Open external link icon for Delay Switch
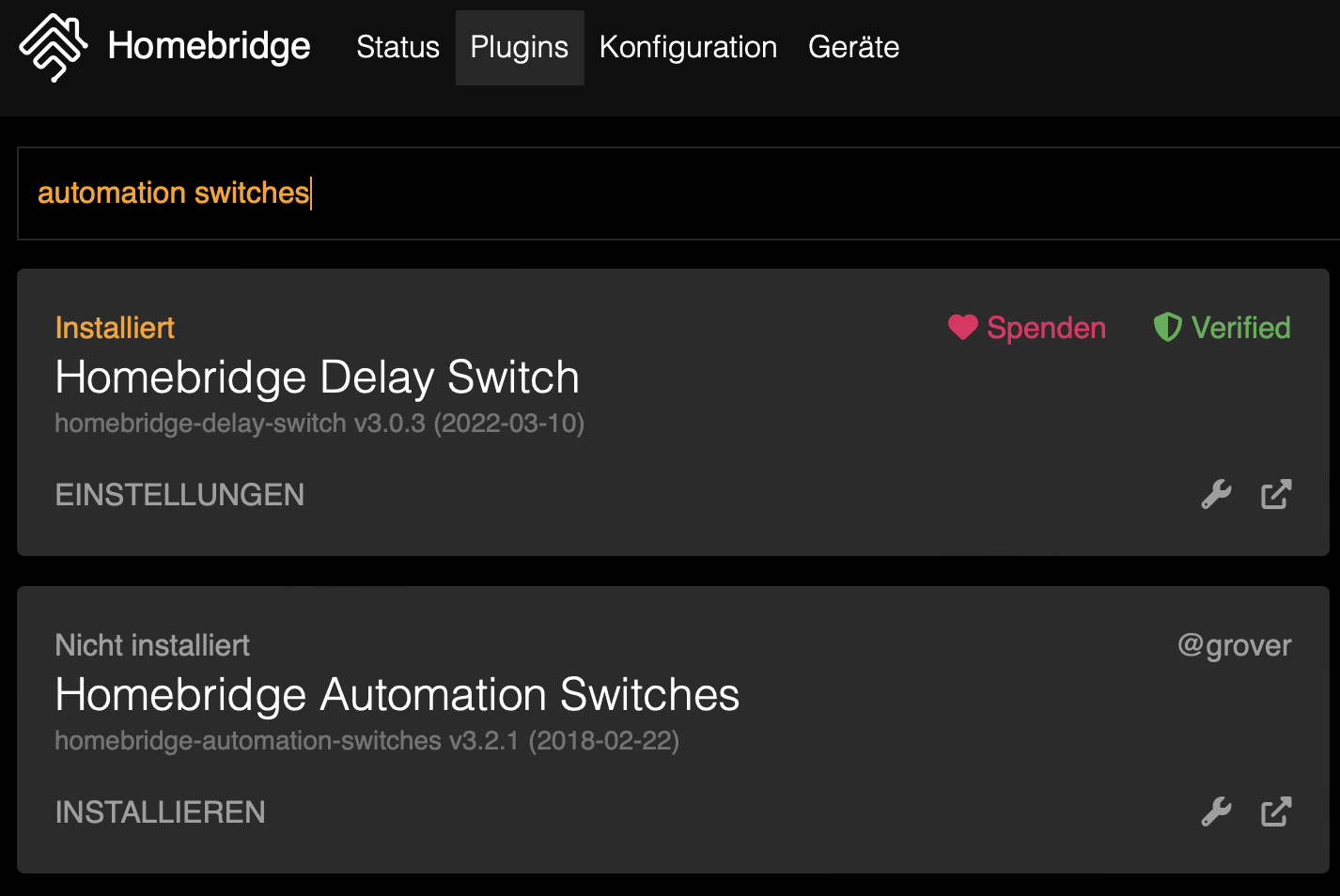 pos(1276,494)
